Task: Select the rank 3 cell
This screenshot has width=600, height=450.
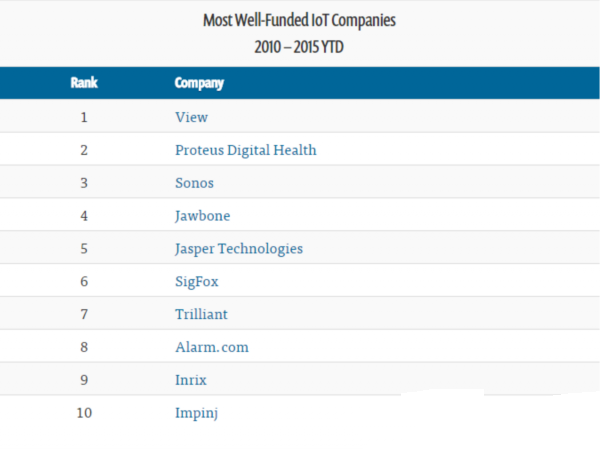Action: (x=84, y=183)
